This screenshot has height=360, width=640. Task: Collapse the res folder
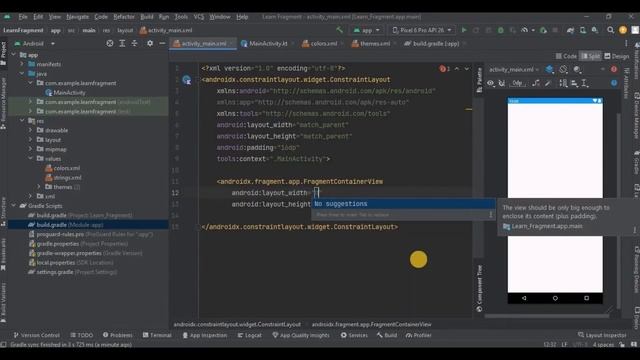click(22, 121)
